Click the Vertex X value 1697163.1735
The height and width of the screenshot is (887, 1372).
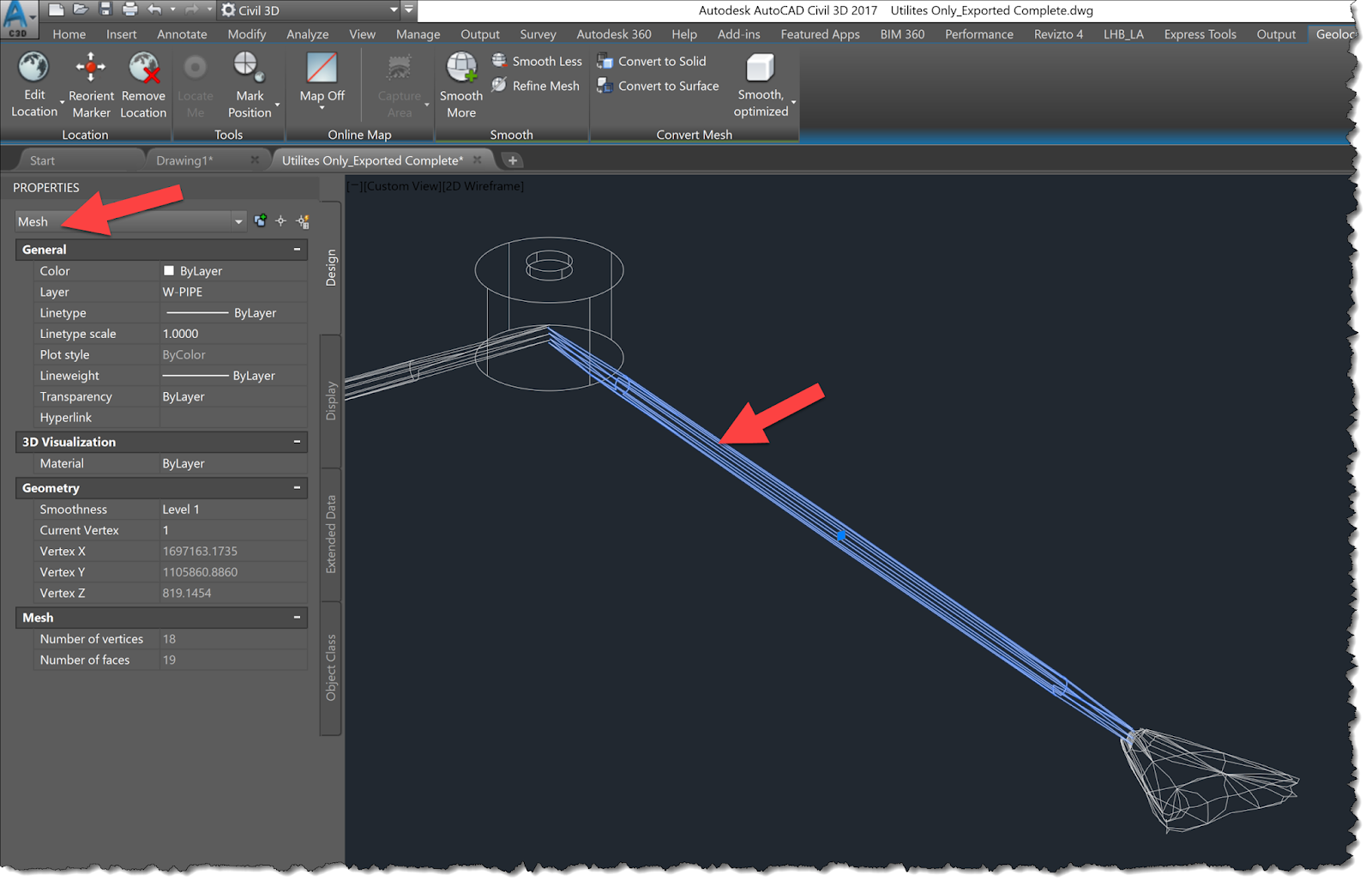click(x=200, y=552)
